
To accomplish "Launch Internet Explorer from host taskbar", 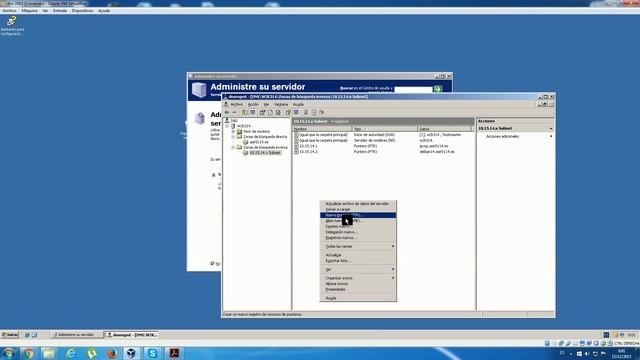I will pos(70,353).
